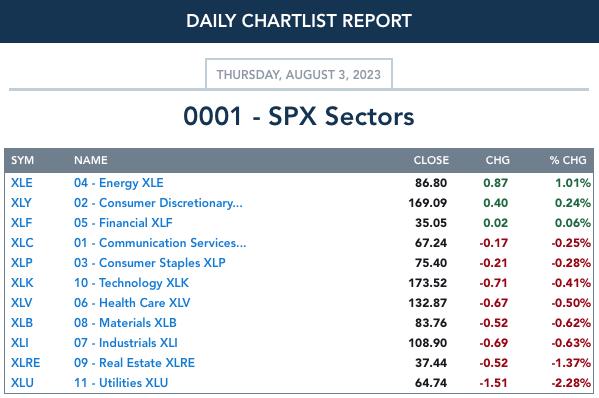This screenshot has height=398, width=599.
Task: Open the XLE symbol link
Action: [x=22, y=183]
